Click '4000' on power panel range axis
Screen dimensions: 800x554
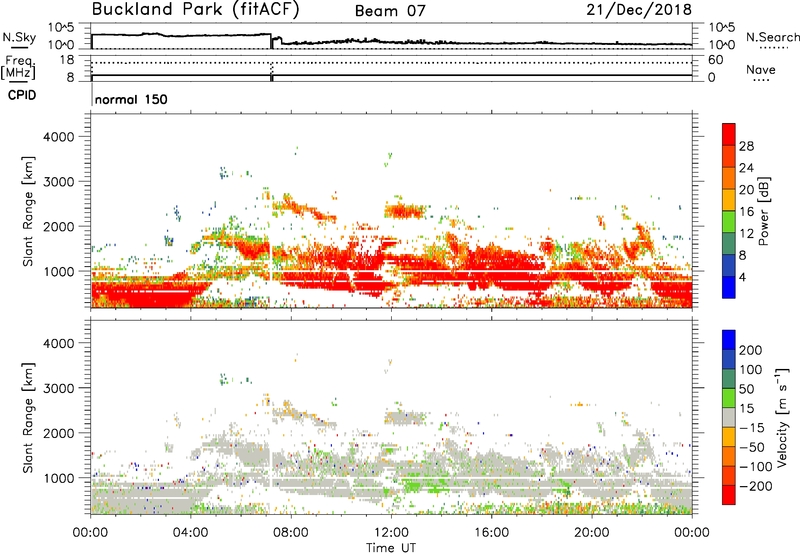pos(58,137)
